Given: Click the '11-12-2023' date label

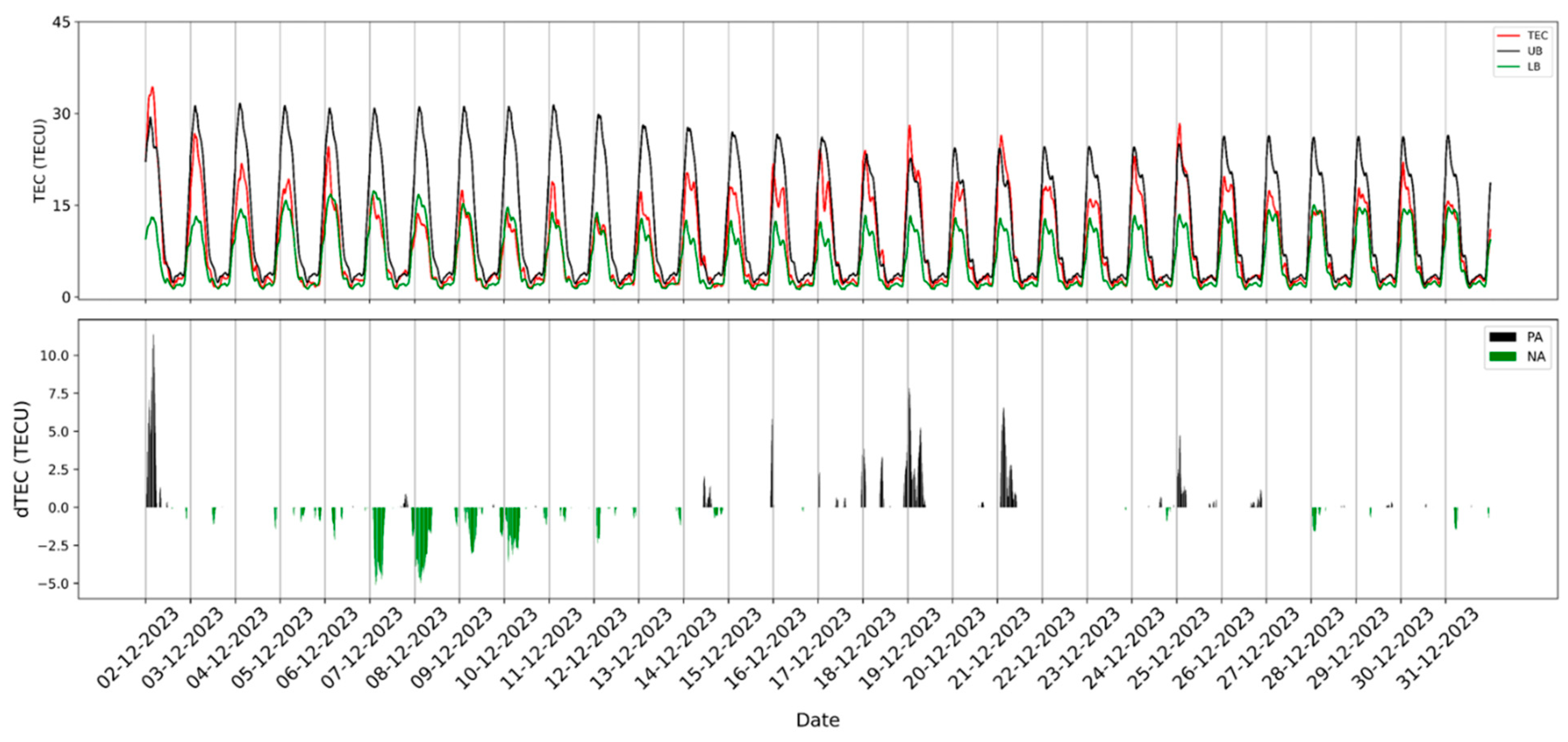Looking at the screenshot, I should coord(542,650).
